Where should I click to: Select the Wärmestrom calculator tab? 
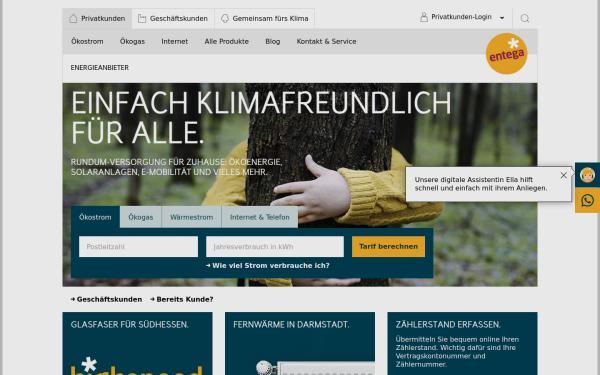(x=192, y=217)
